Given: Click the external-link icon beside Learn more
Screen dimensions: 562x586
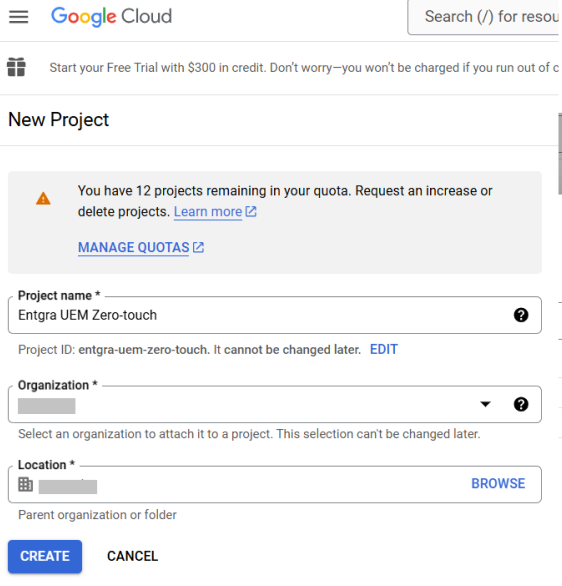Looking at the screenshot, I should 251,212.
